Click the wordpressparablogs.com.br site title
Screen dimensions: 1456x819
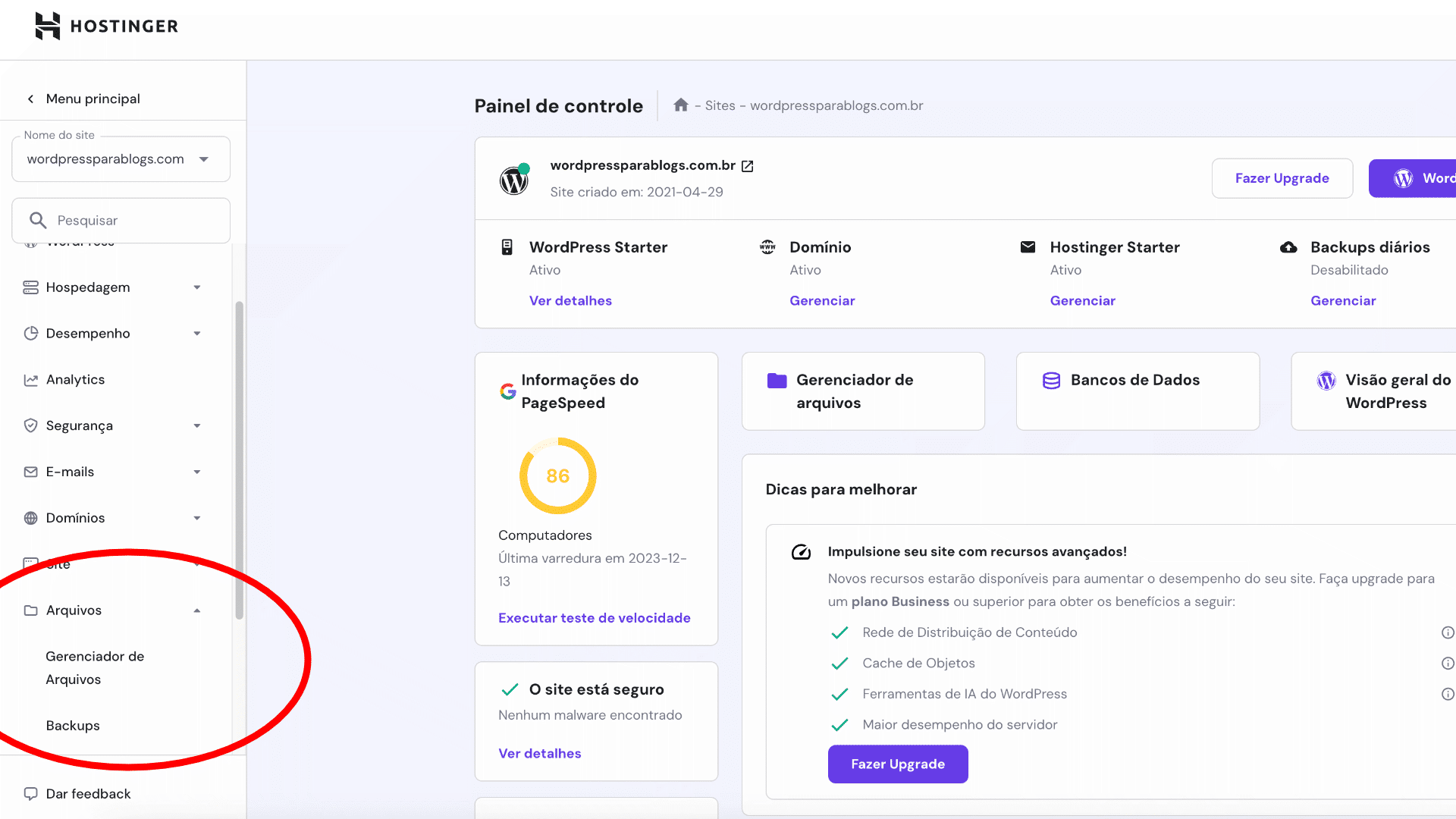click(643, 165)
